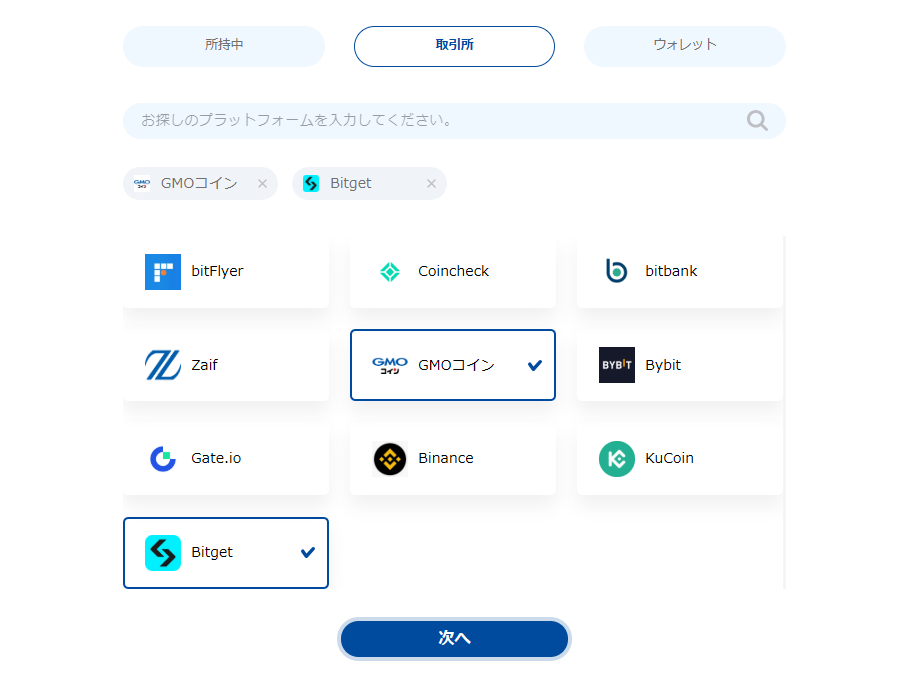Click the Bitget logo in chip
907x687 pixels.
pyautogui.click(x=311, y=183)
